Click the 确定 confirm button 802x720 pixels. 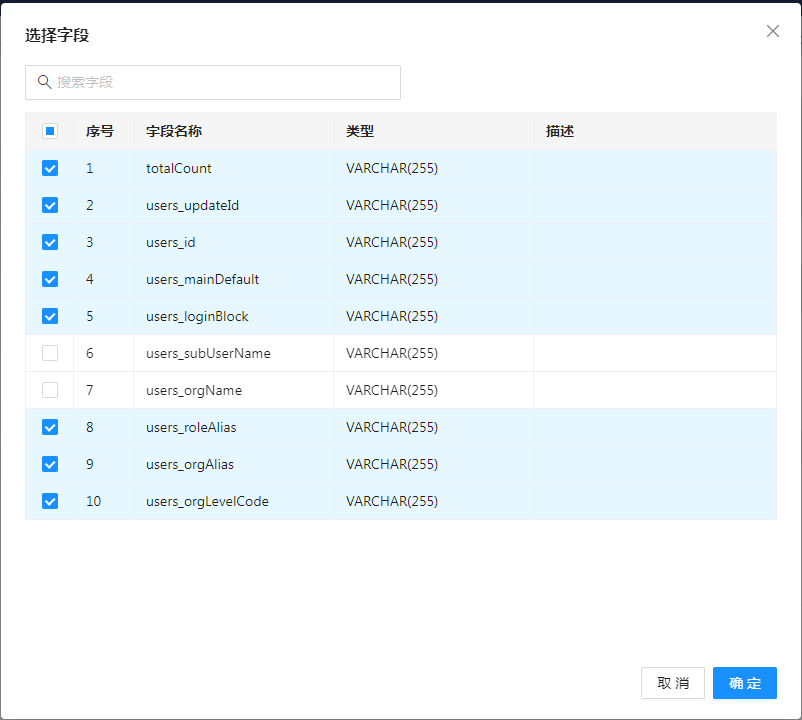pyautogui.click(x=744, y=683)
